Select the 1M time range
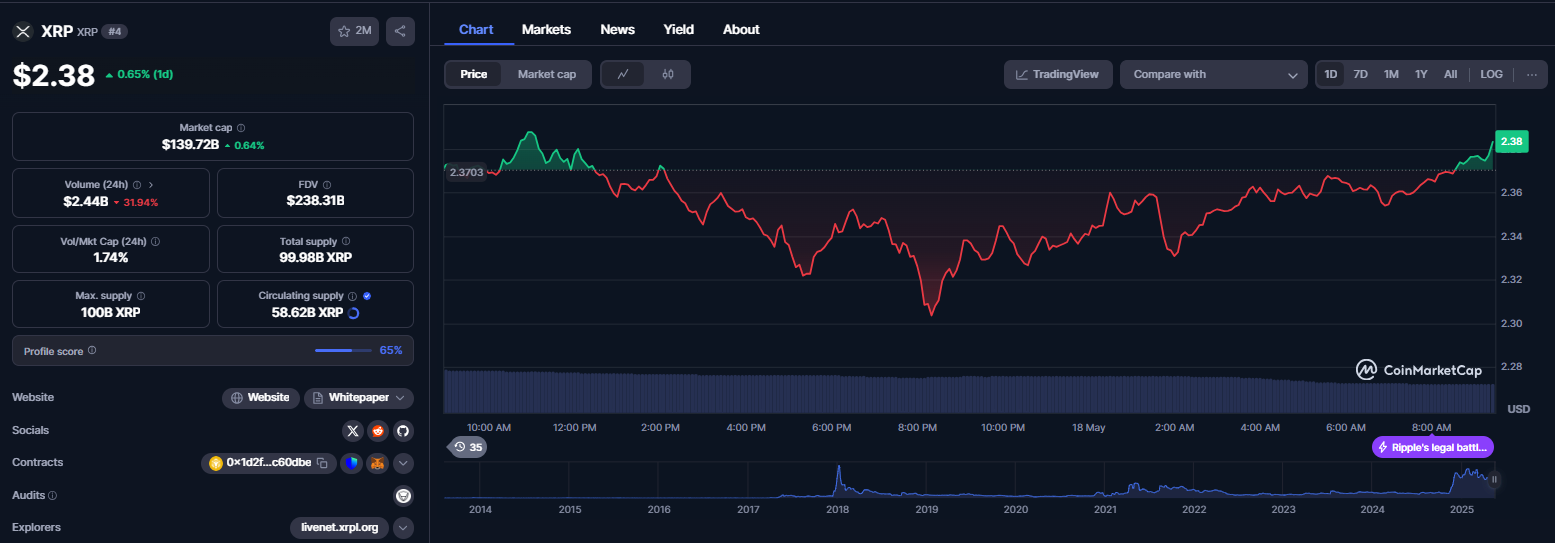 (1391, 74)
